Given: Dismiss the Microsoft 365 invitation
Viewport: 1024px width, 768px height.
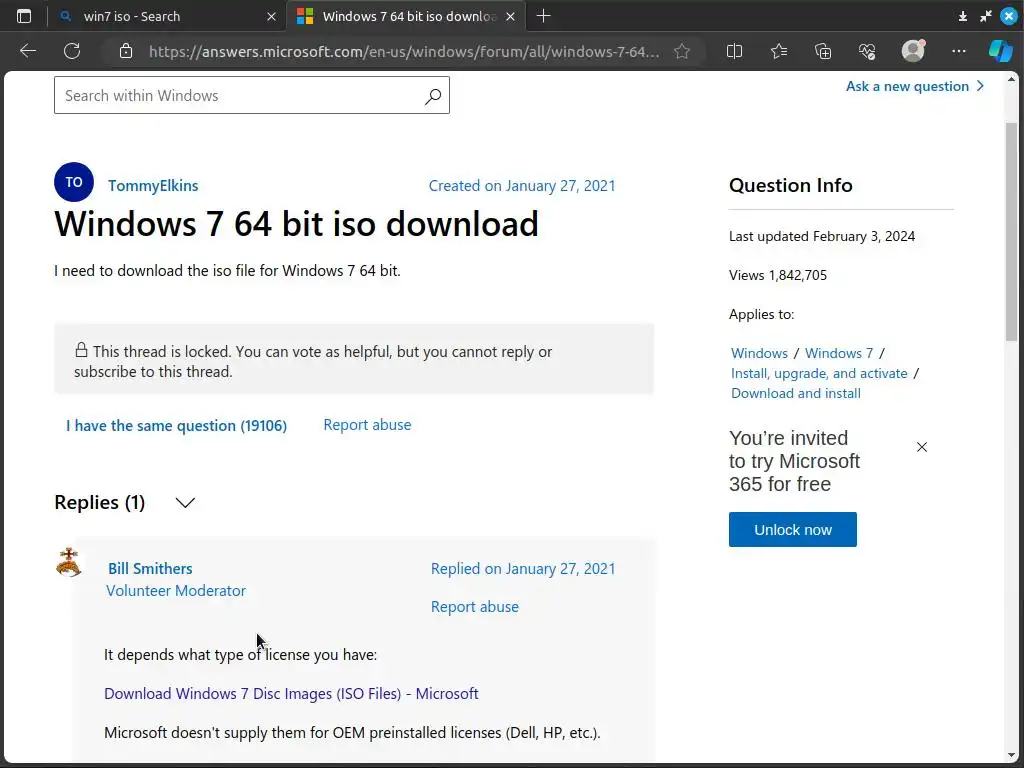Looking at the screenshot, I should coord(921,447).
